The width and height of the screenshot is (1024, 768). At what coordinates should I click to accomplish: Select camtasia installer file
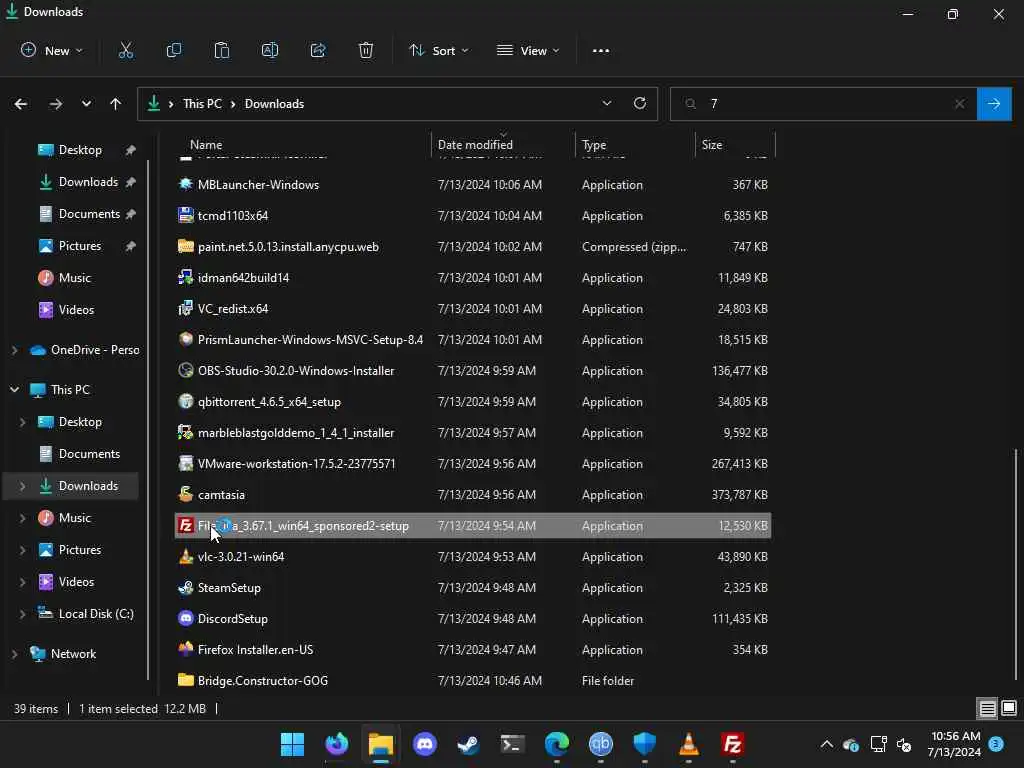click(x=473, y=495)
